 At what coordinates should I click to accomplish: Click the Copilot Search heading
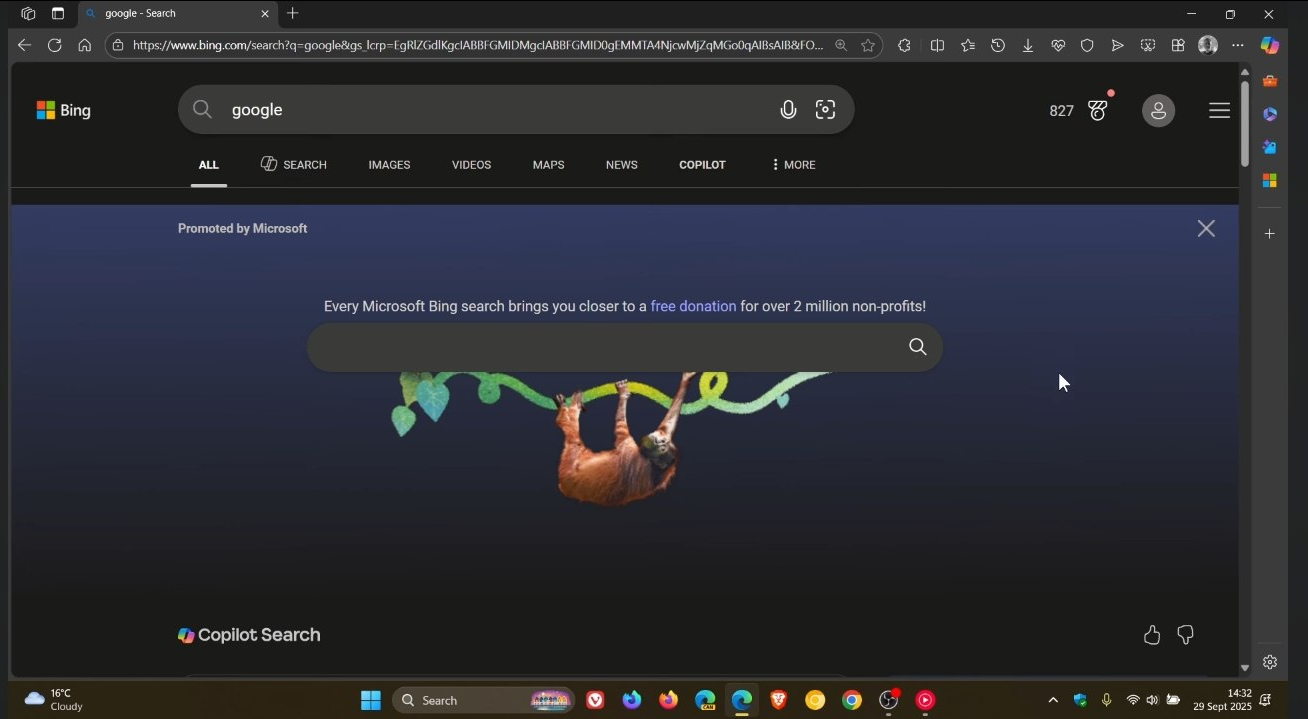coord(249,635)
